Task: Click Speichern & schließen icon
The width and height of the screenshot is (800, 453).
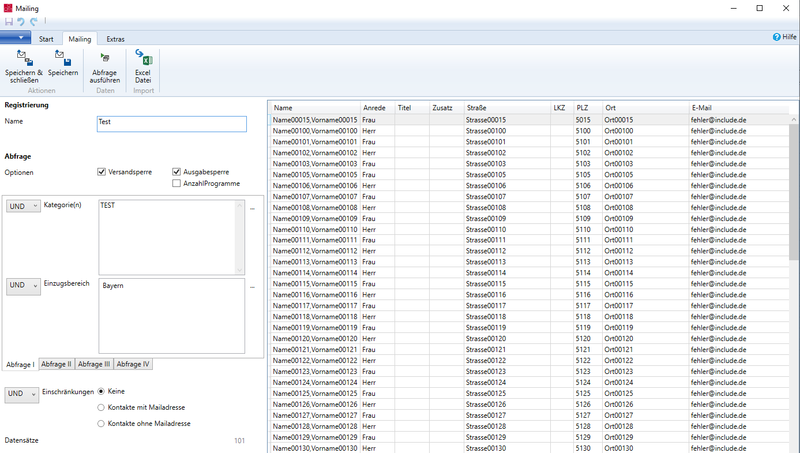Action: point(24,58)
